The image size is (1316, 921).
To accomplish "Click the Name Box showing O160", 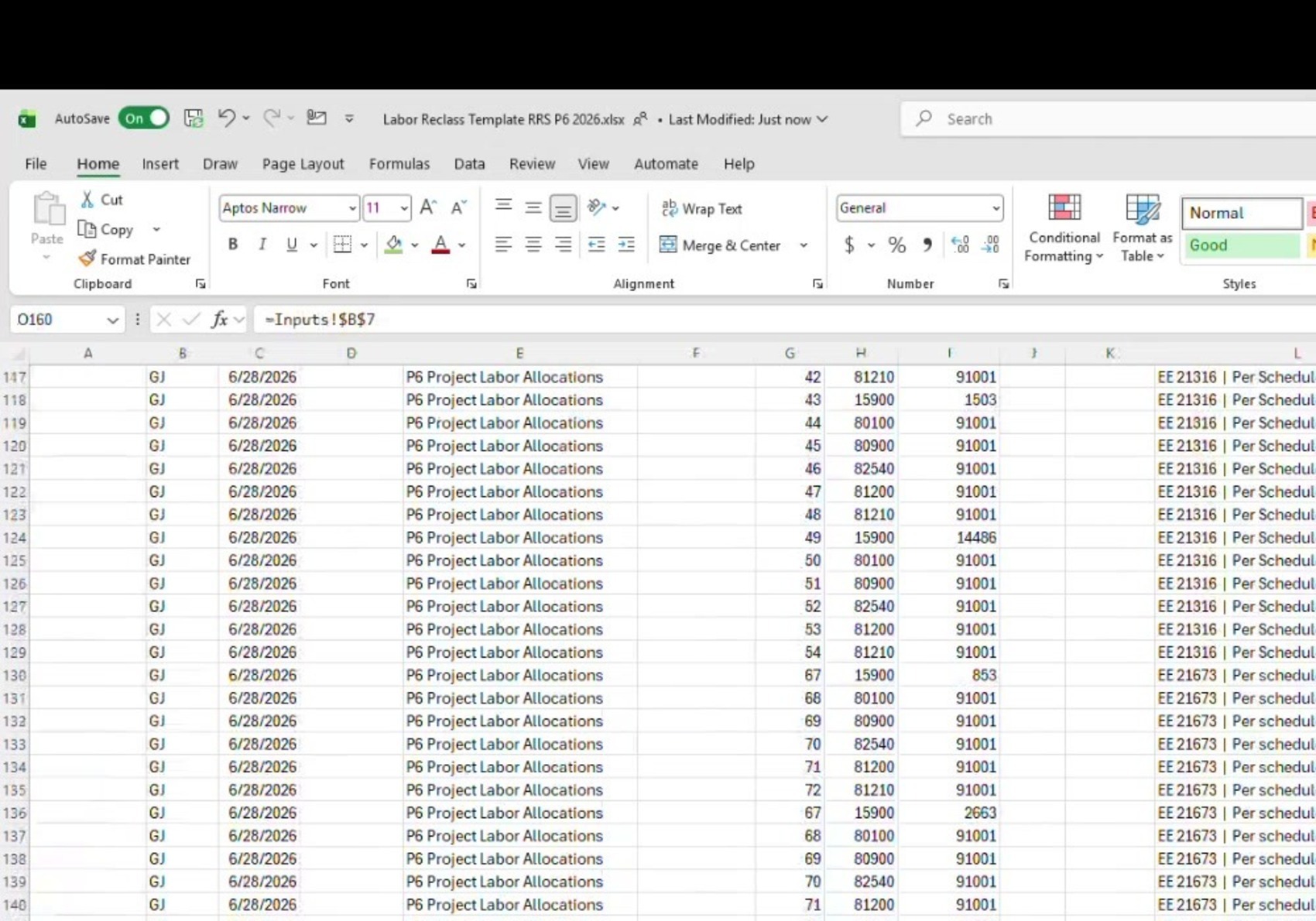I will [67, 320].
